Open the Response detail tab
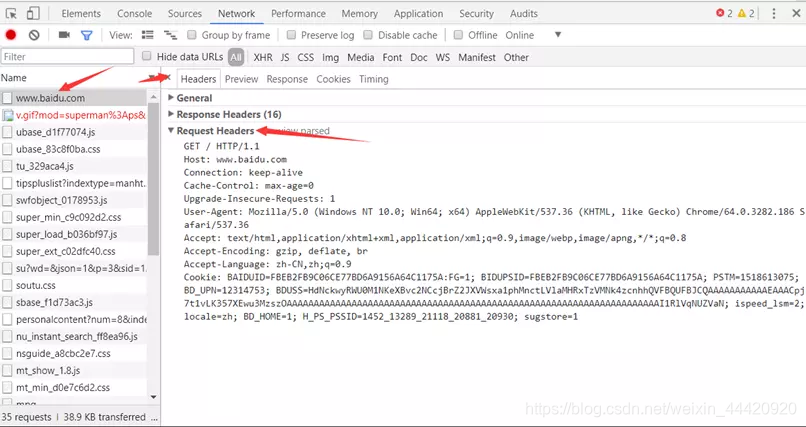The height and width of the screenshot is (427, 806). [x=287, y=79]
